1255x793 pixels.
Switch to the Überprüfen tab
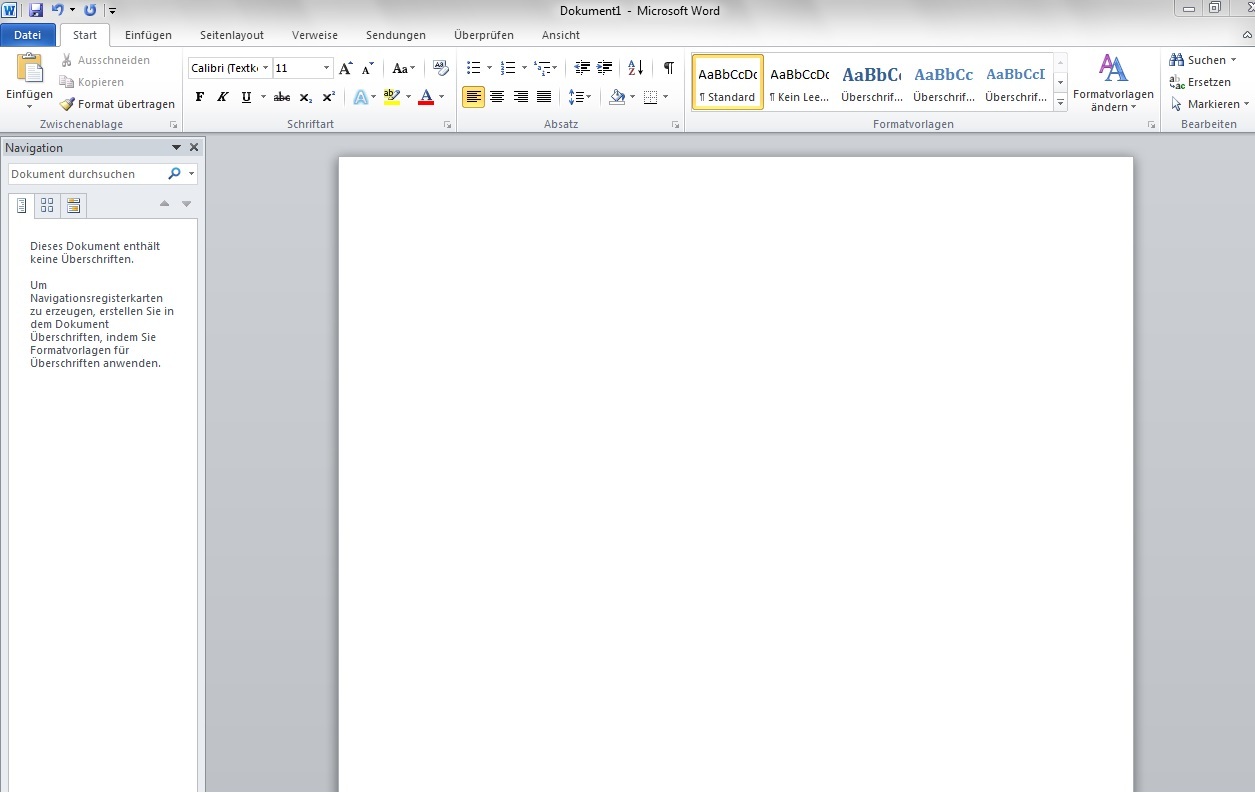(x=484, y=35)
